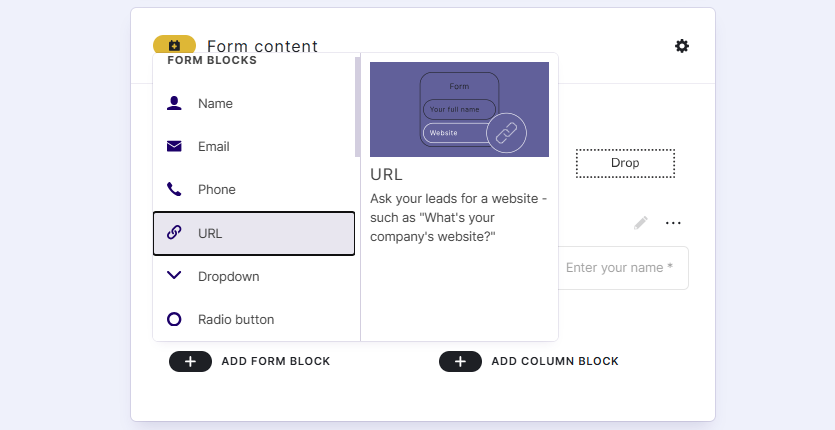Open the three-dot more options menu

(673, 223)
